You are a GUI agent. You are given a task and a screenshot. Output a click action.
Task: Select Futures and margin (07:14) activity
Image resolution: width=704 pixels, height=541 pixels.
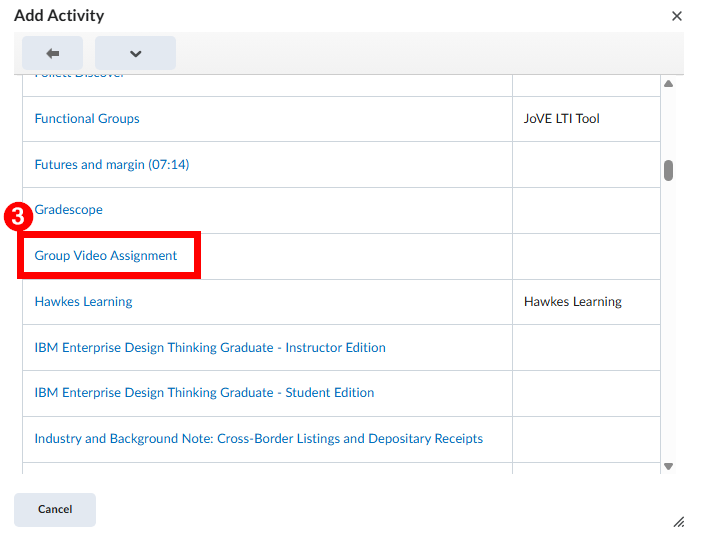(x=111, y=165)
